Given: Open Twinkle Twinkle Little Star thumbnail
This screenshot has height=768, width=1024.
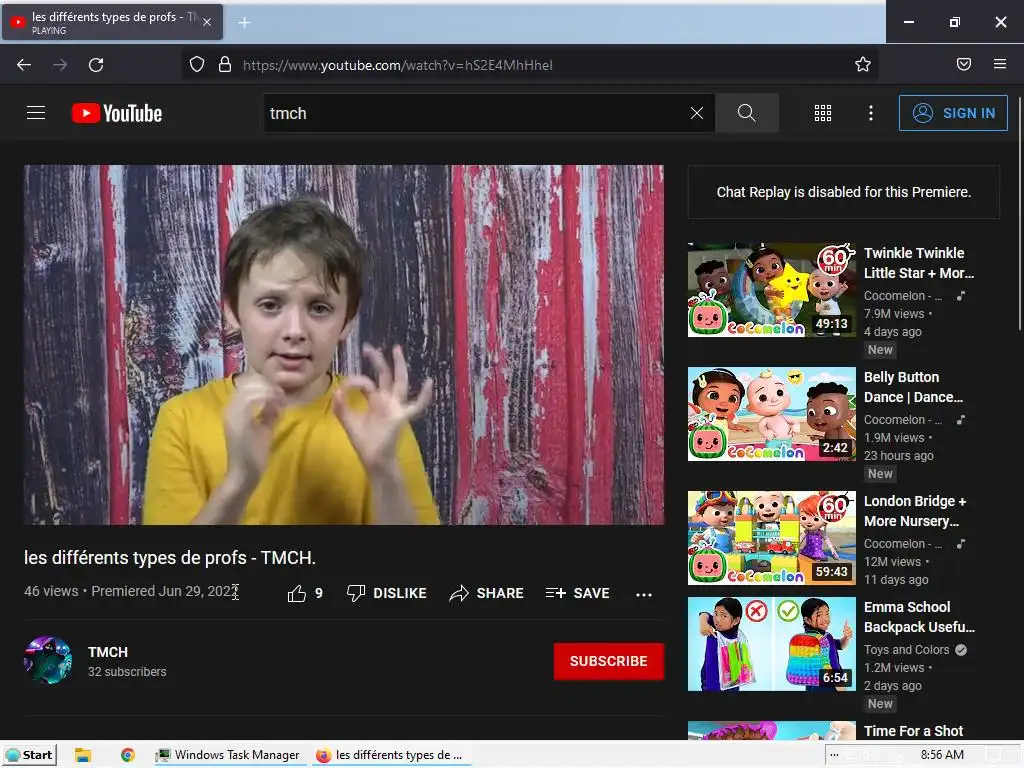Looking at the screenshot, I should [x=771, y=290].
